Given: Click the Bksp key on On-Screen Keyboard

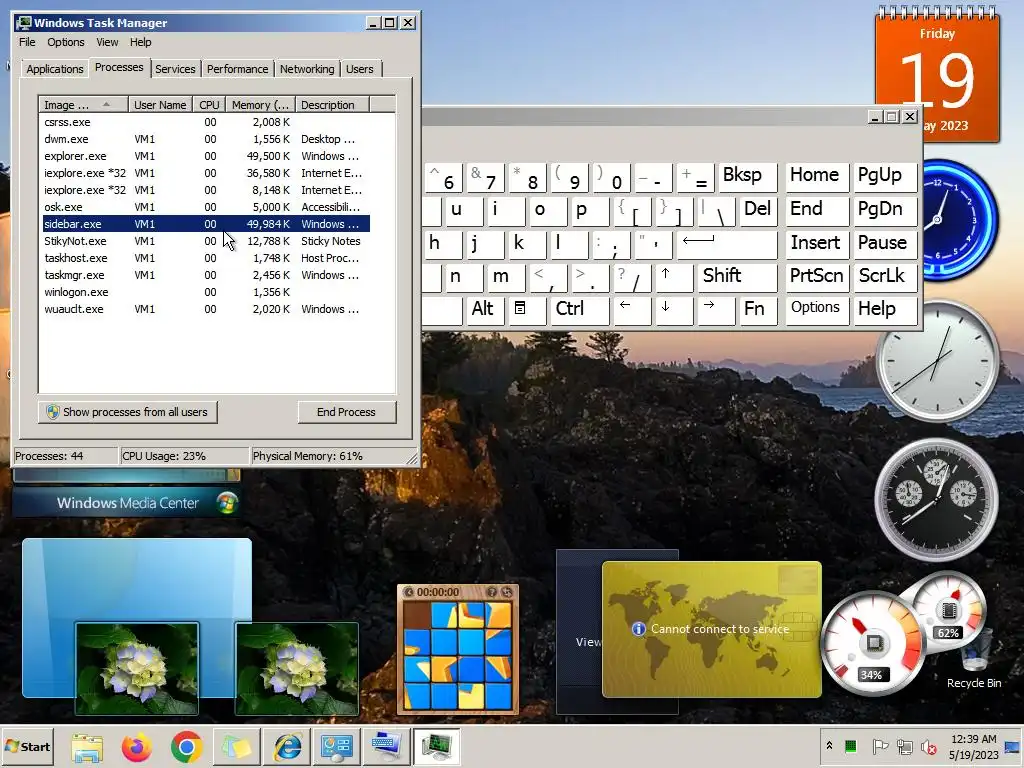Looking at the screenshot, I should tap(747, 177).
